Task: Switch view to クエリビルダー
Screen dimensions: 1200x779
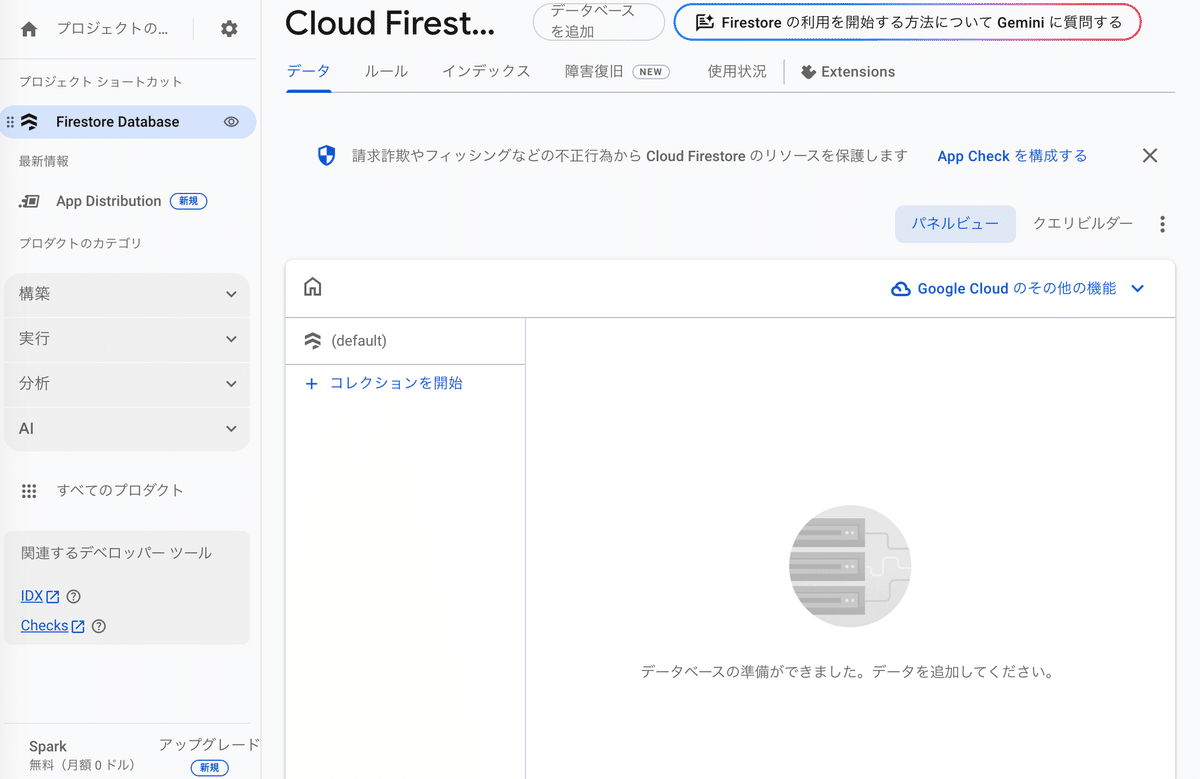Action: [x=1082, y=223]
